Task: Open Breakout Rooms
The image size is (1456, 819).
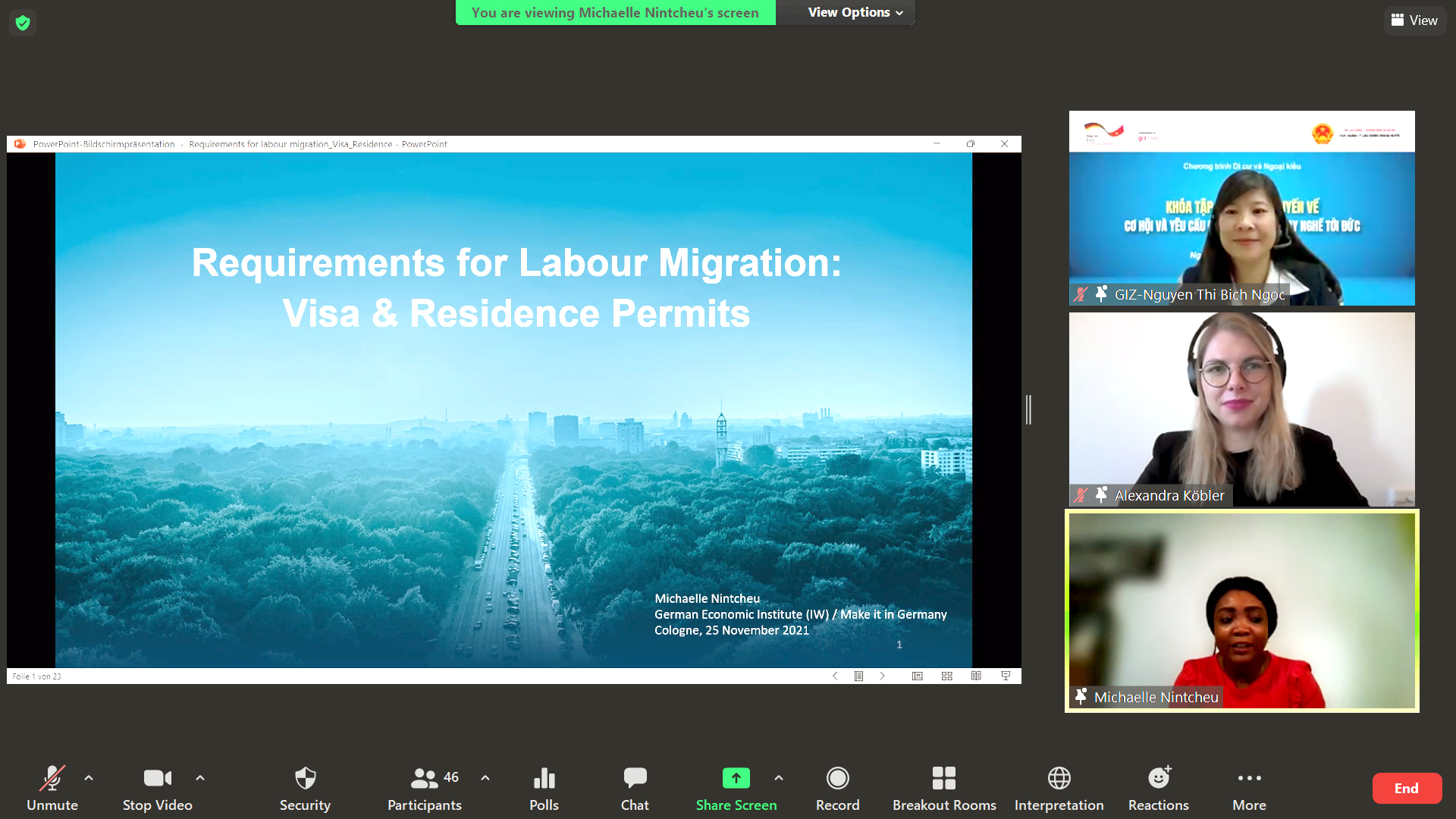Action: coord(944,788)
